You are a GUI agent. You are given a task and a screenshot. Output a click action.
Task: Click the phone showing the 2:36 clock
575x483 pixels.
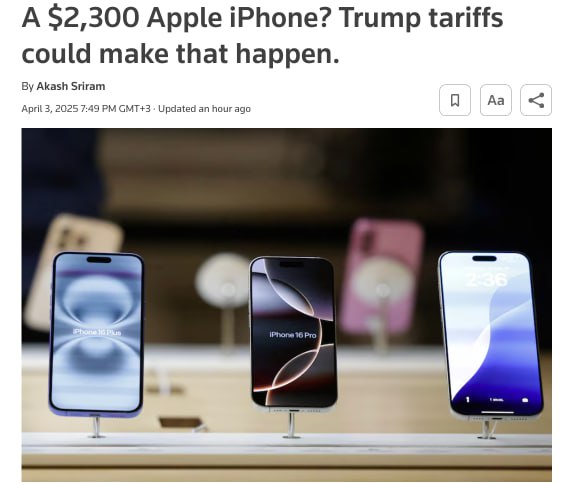[490, 334]
